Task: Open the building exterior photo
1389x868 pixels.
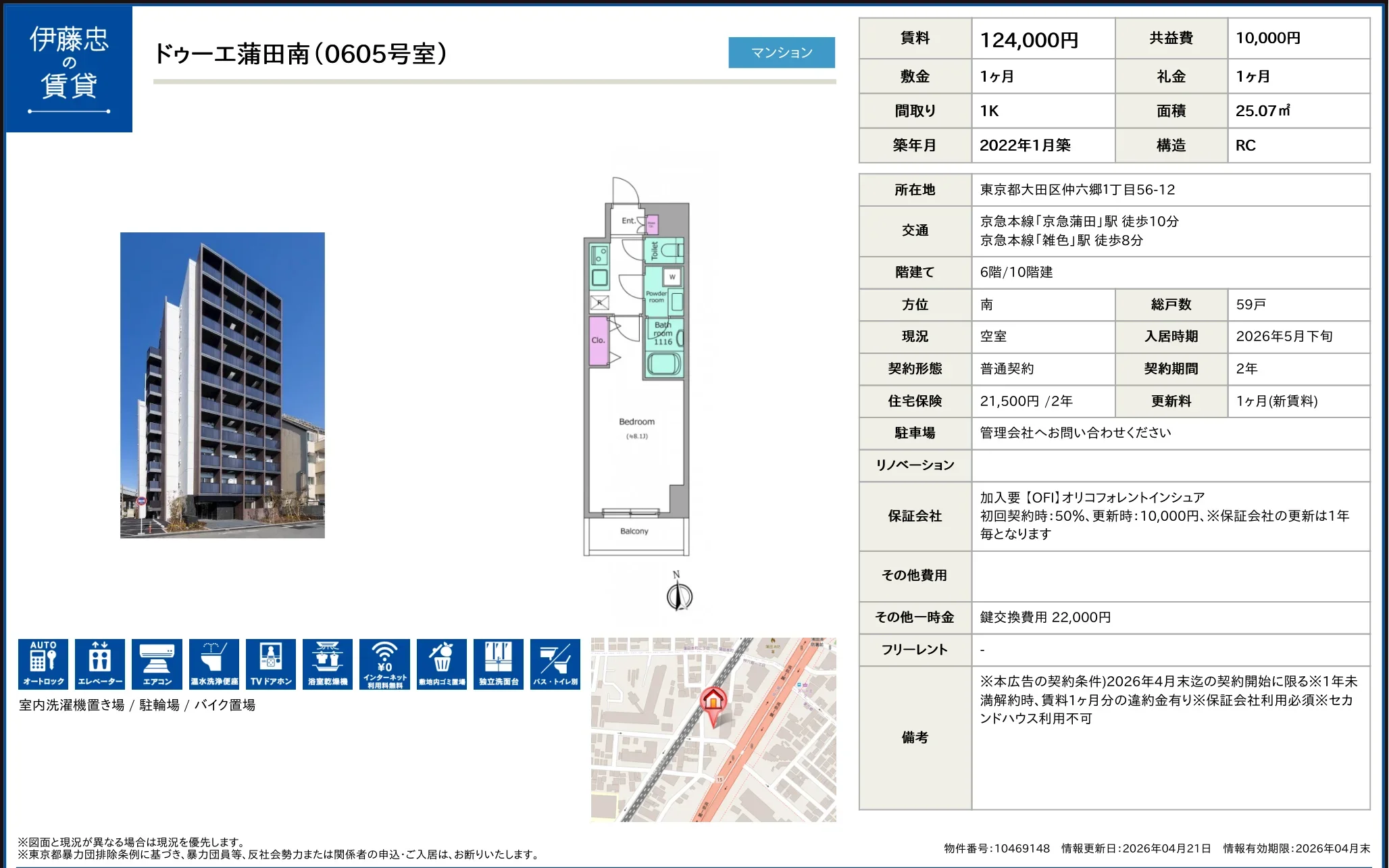Action: pyautogui.click(x=222, y=385)
